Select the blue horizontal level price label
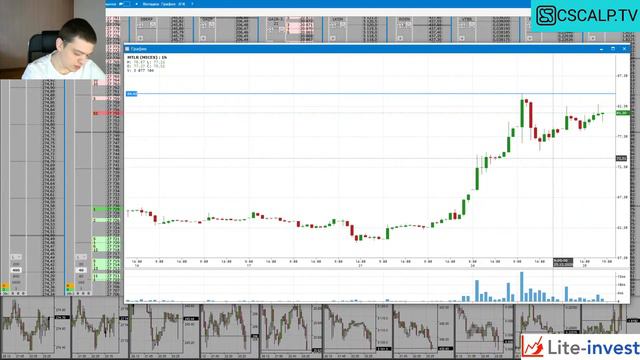640x360 pixels. tap(131, 94)
